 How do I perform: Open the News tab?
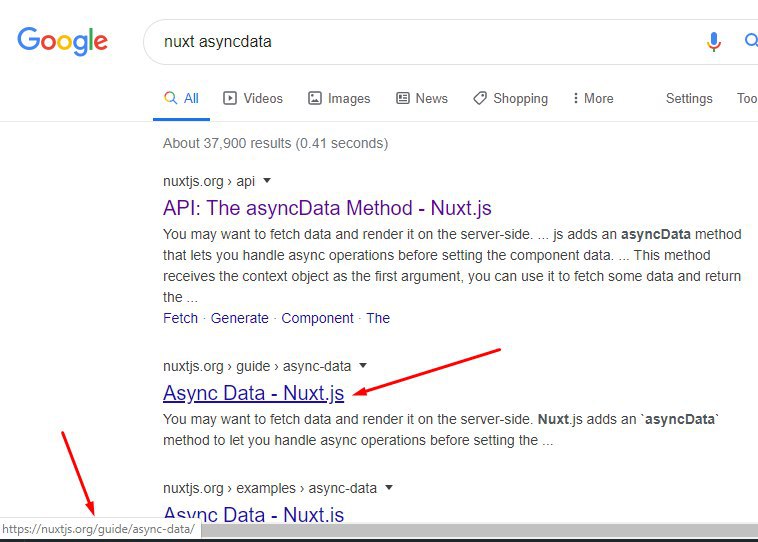coord(422,99)
